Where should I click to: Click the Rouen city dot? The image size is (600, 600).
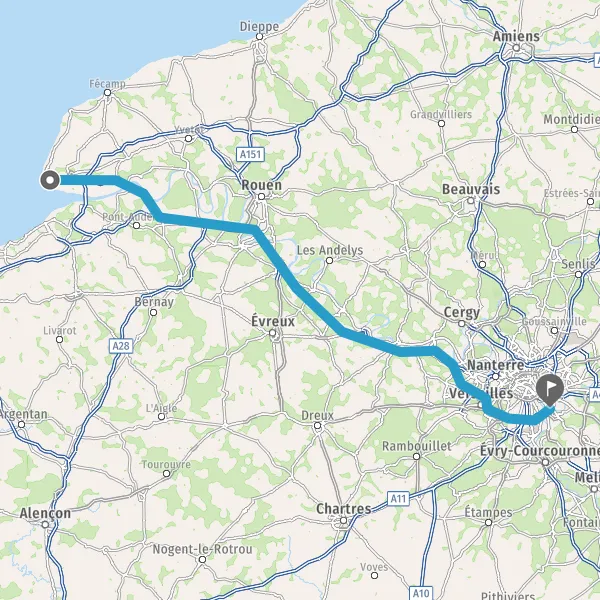coord(261,197)
